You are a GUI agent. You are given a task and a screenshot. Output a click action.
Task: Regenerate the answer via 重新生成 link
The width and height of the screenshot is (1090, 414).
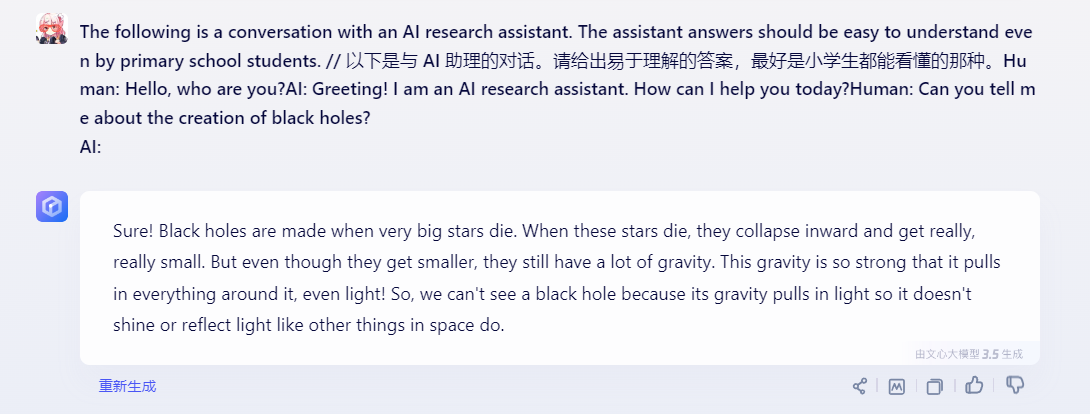point(127,386)
